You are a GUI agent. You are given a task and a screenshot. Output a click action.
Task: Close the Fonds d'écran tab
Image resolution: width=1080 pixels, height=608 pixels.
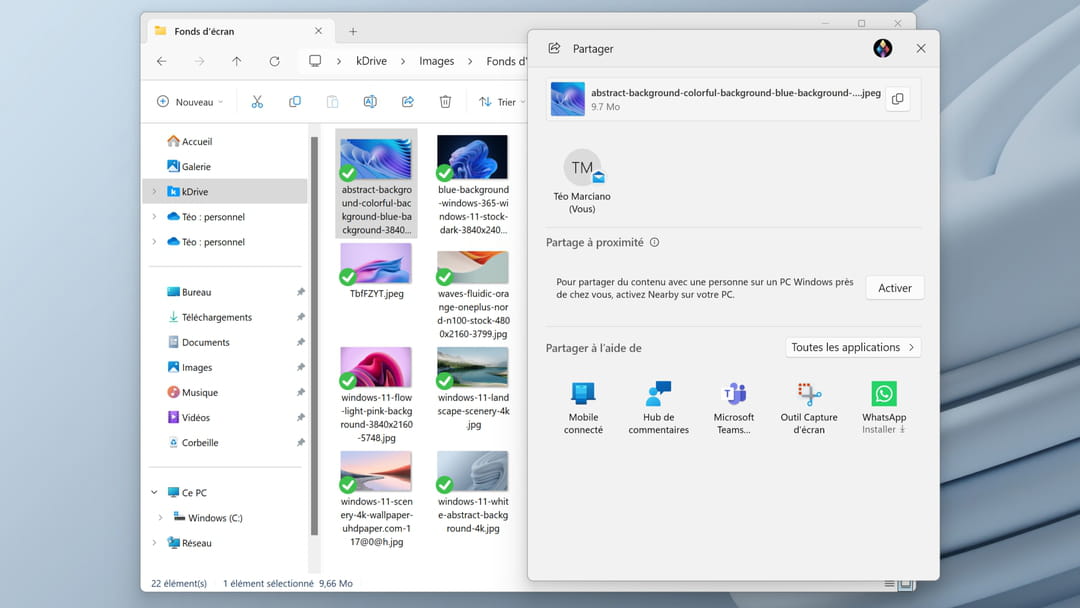(x=318, y=31)
